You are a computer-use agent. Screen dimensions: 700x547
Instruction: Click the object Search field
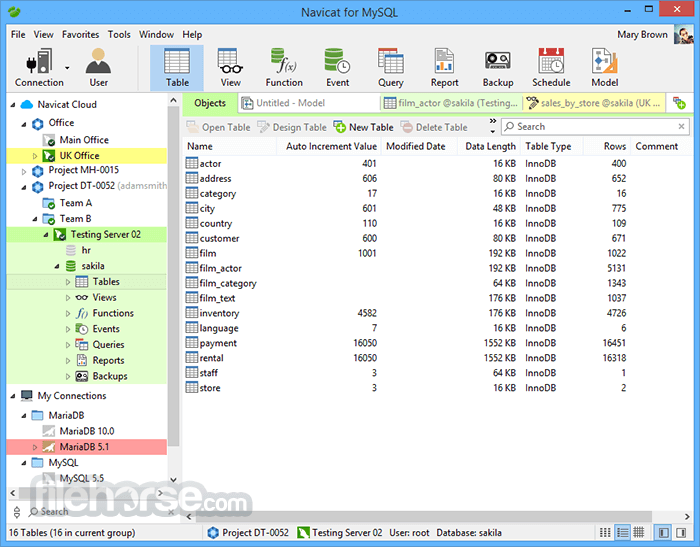[x=594, y=127]
